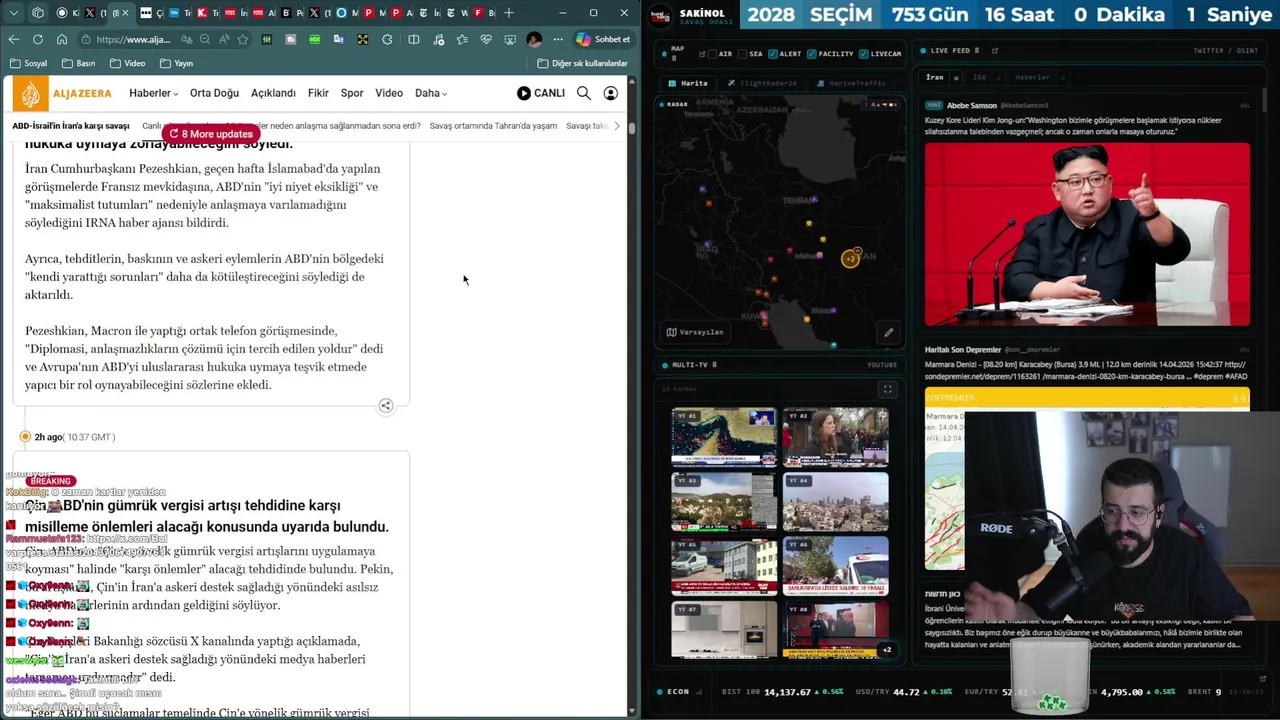The height and width of the screenshot is (720, 1280).
Task: Click the Al Jazeera logo
Action: (x=62, y=93)
